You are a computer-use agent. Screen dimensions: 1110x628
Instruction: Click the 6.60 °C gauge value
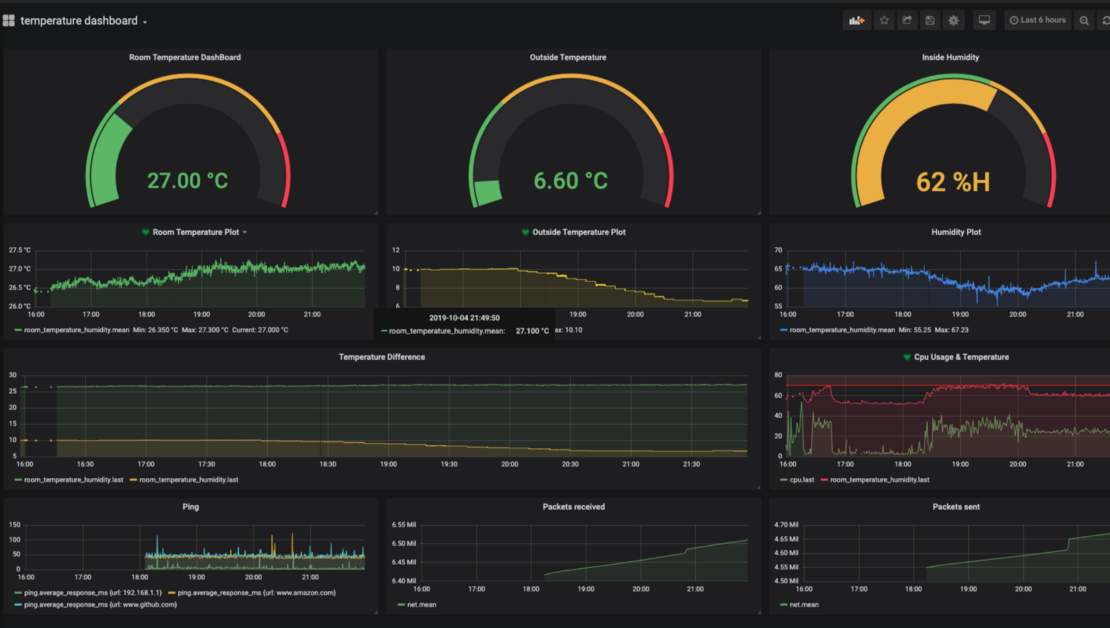(571, 181)
